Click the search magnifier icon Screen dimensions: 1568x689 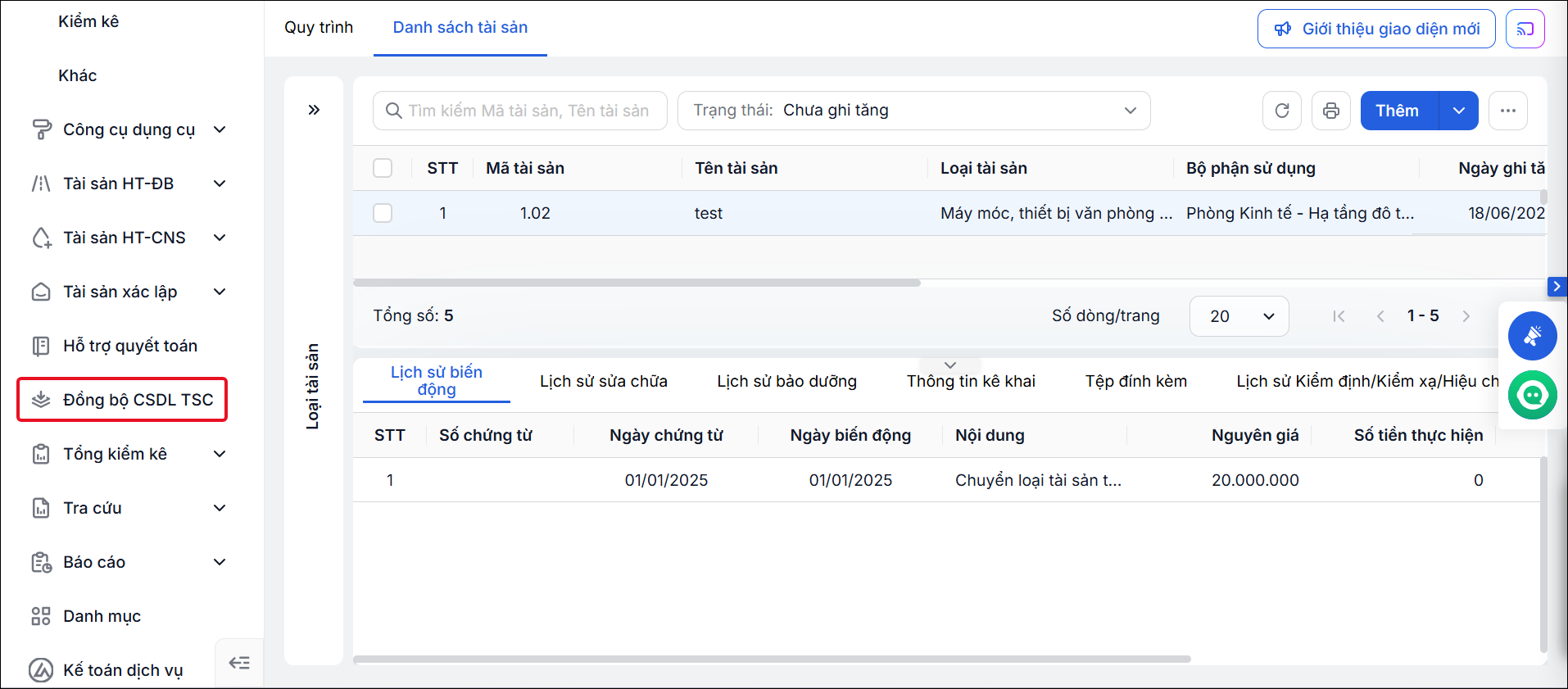(x=393, y=111)
